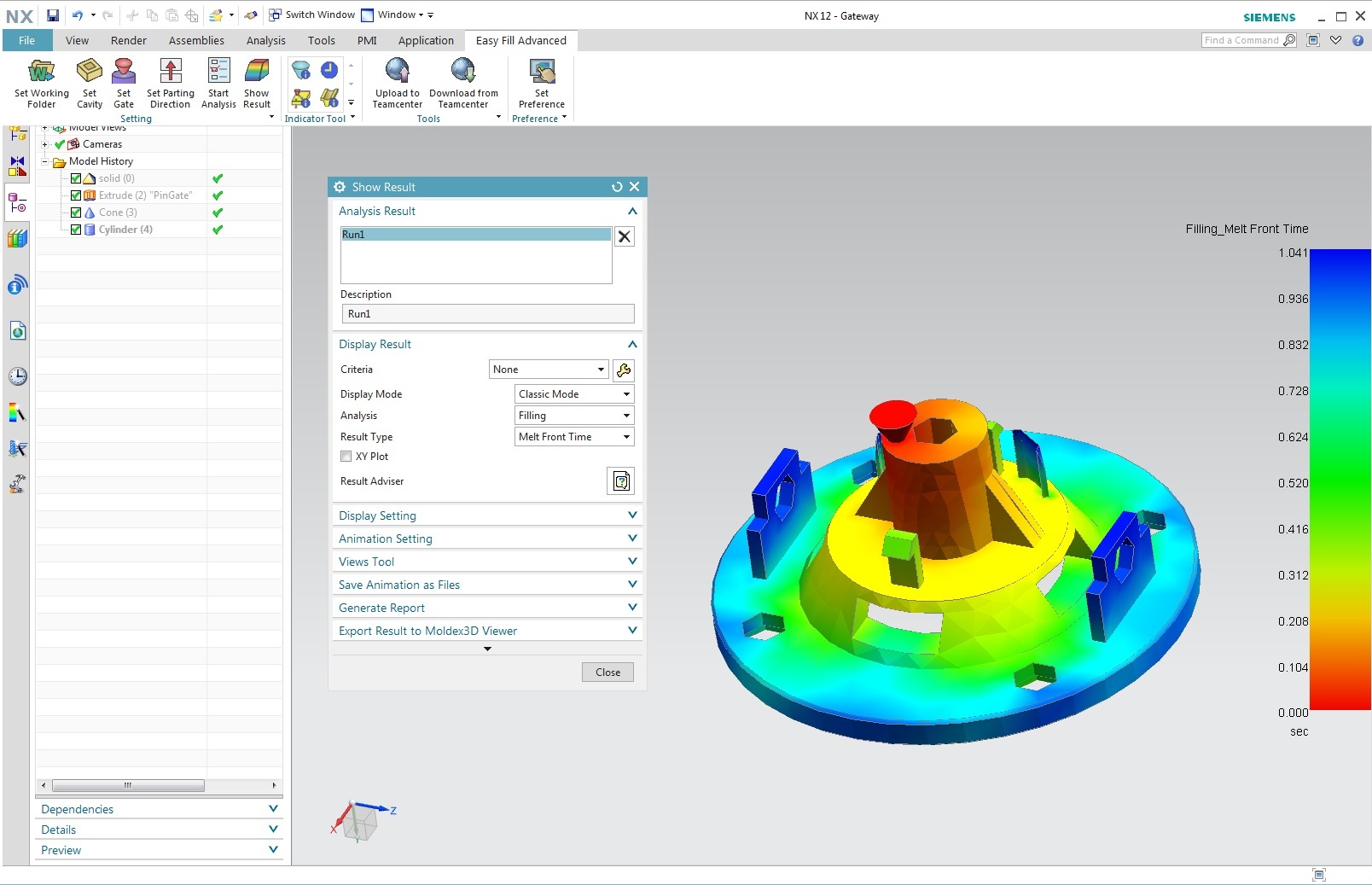Image resolution: width=1372 pixels, height=885 pixels.
Task: Enable the XY Plot checkbox
Action: pyautogui.click(x=346, y=457)
